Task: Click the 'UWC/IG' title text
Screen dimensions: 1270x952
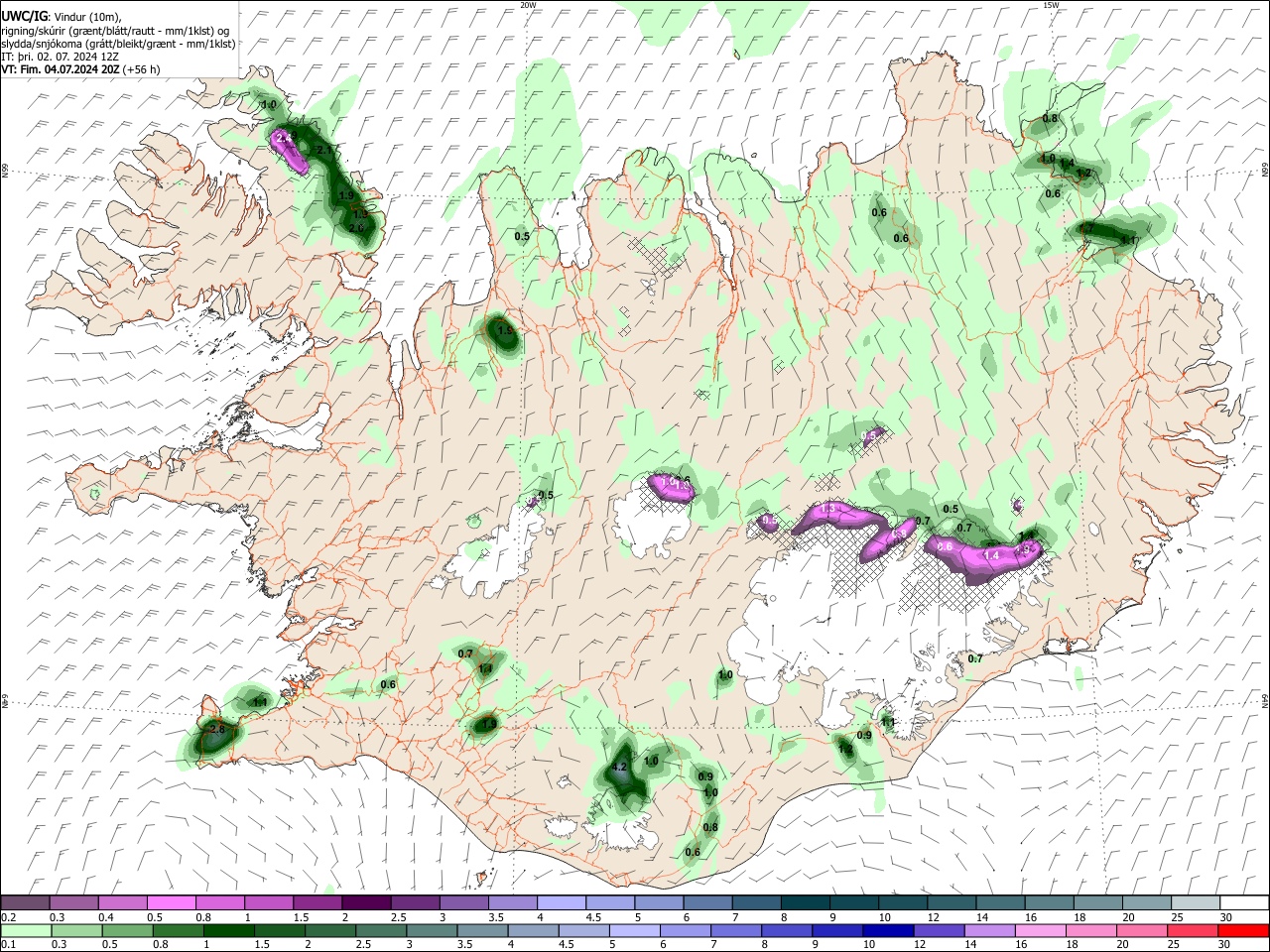Action: (x=23, y=16)
